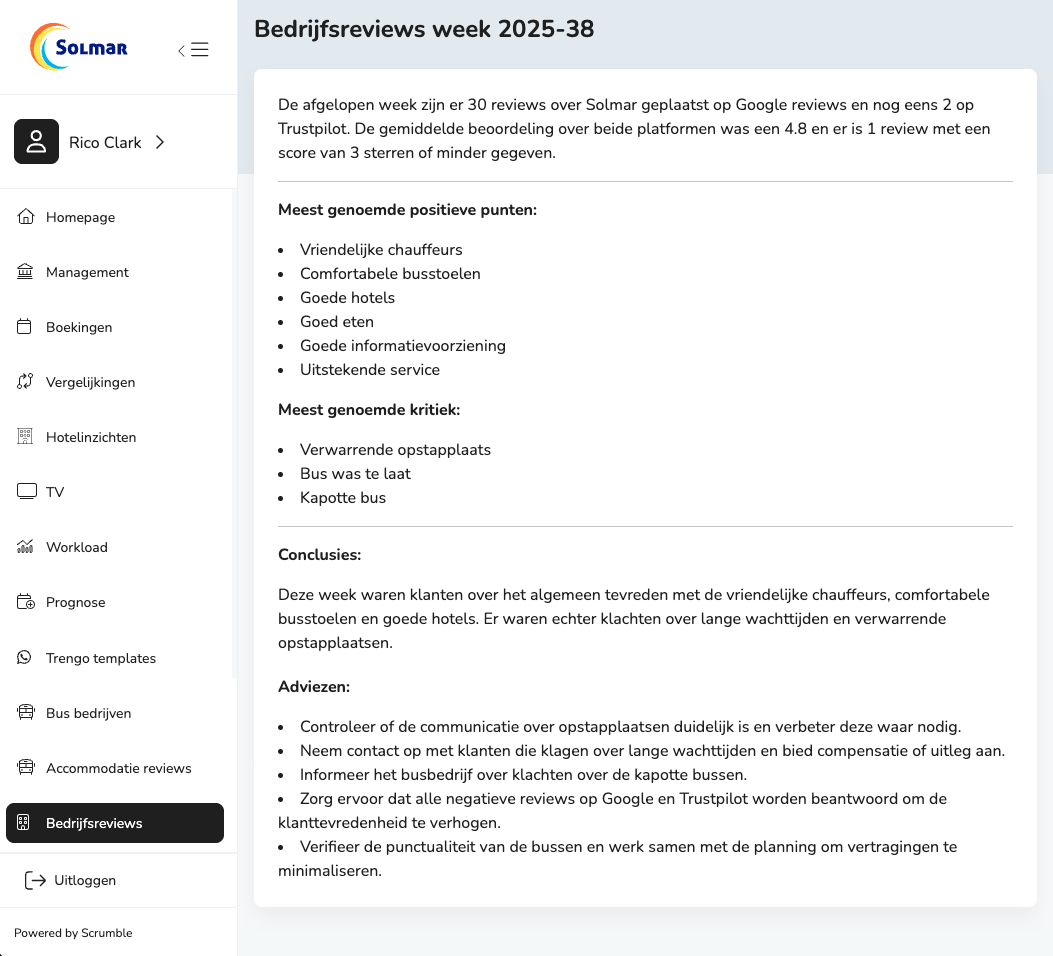Click the Vergelijkingen compare icon

coord(26,382)
